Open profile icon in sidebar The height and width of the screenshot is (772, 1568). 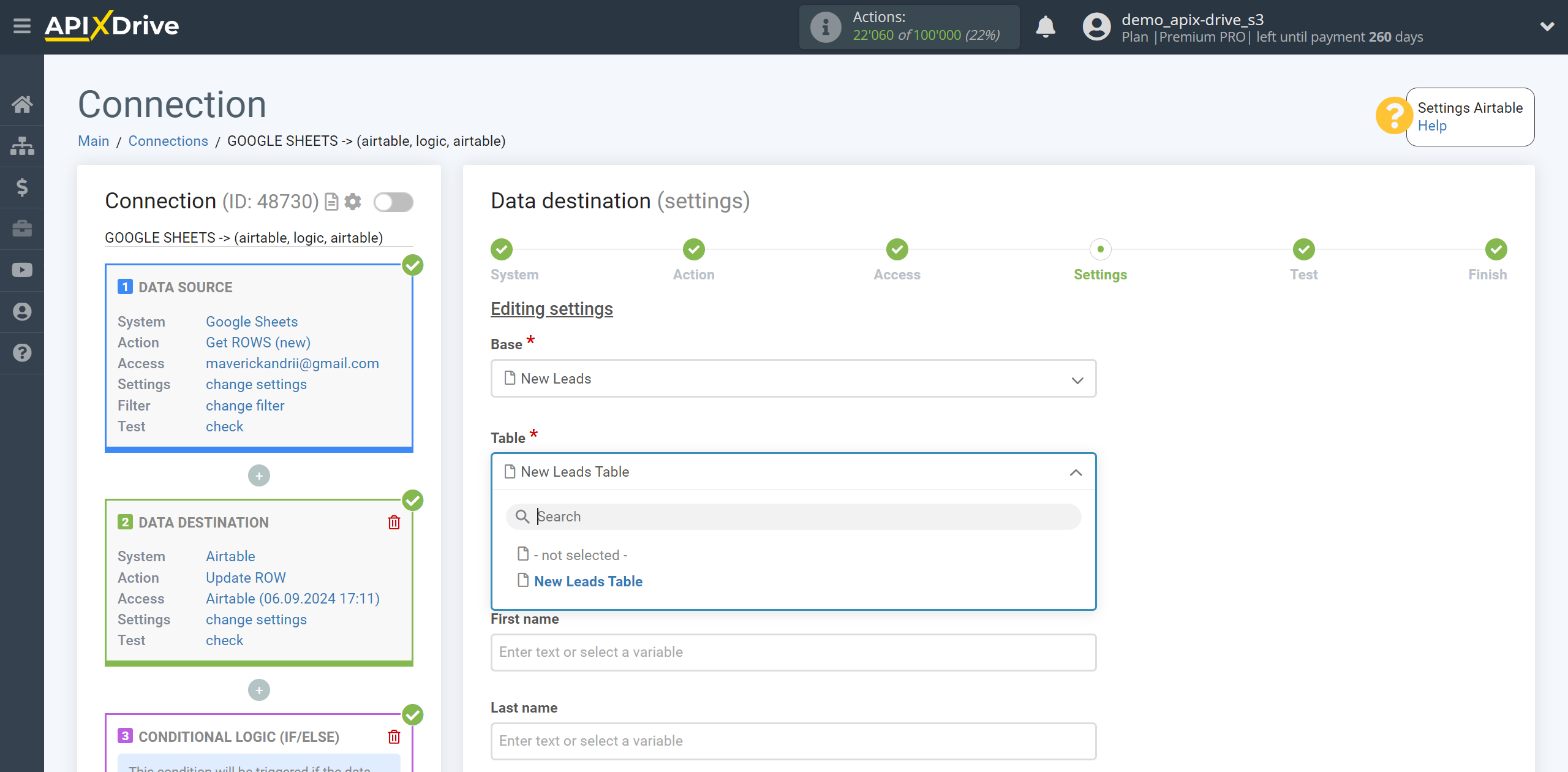22,311
